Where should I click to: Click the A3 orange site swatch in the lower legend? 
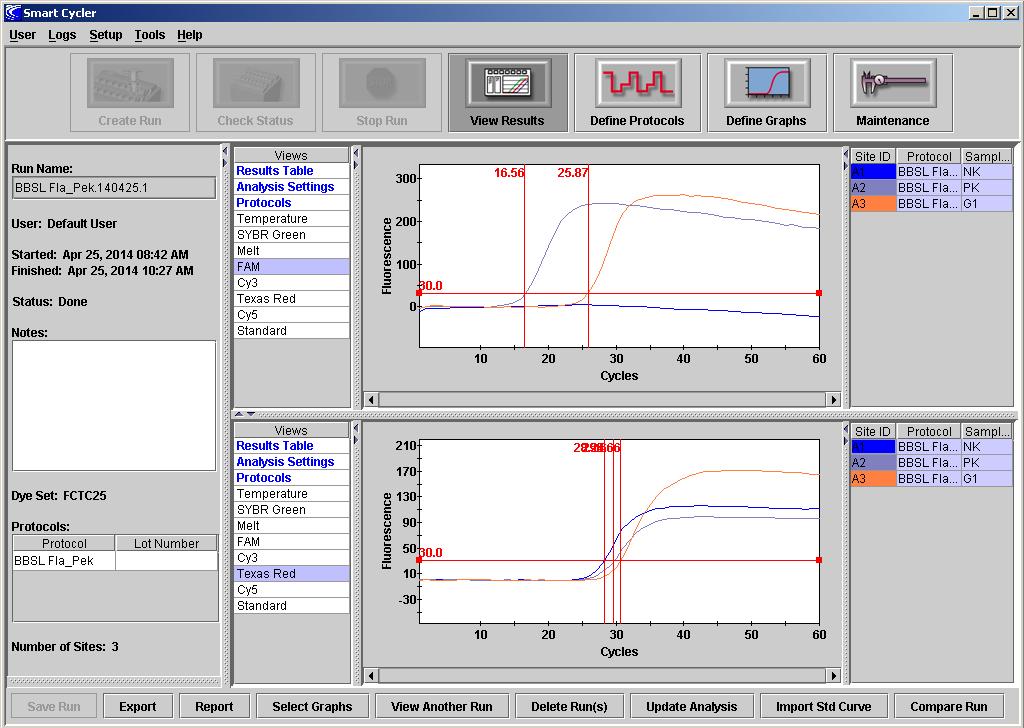(873, 479)
